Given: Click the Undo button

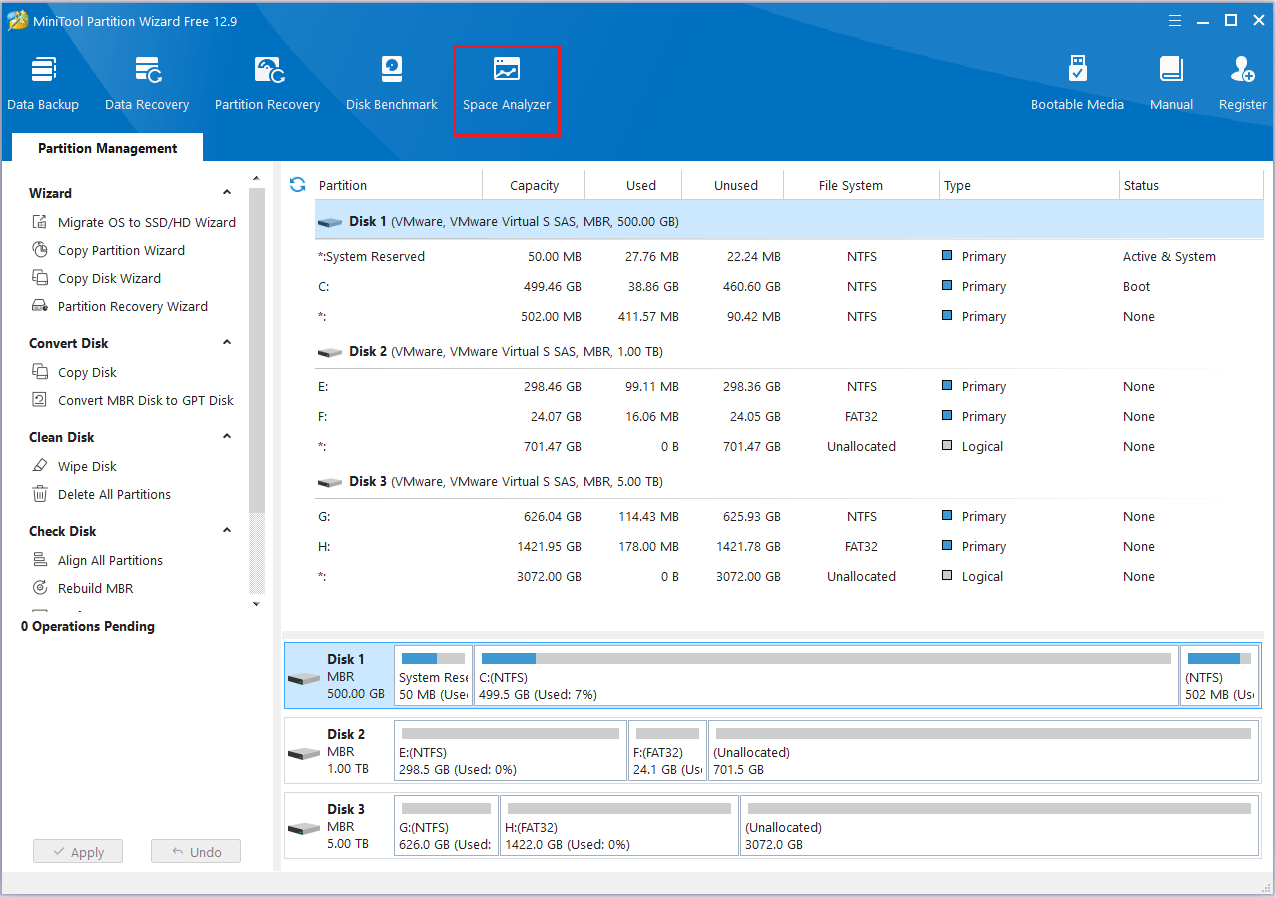Looking at the screenshot, I should point(195,851).
